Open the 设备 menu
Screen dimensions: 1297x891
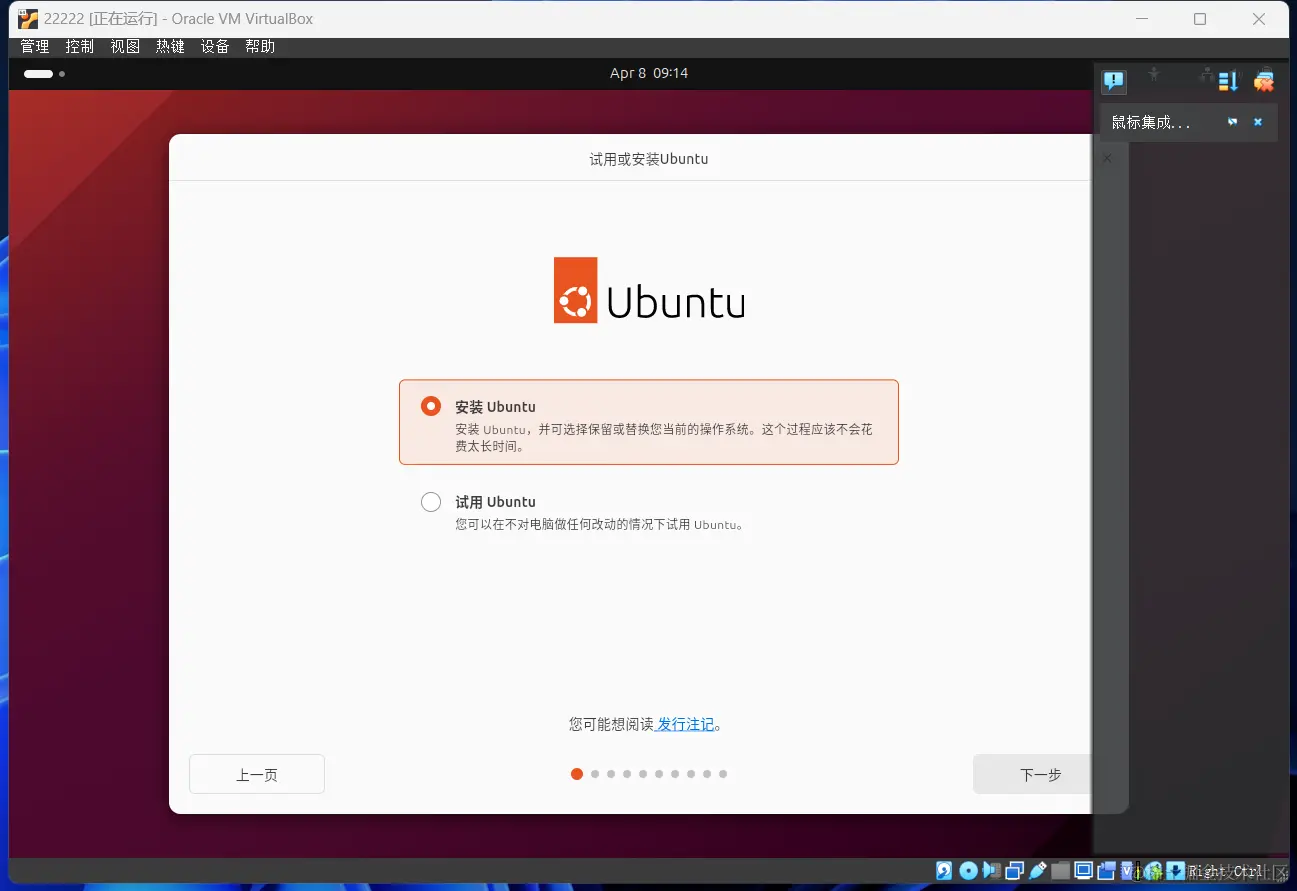(x=215, y=47)
